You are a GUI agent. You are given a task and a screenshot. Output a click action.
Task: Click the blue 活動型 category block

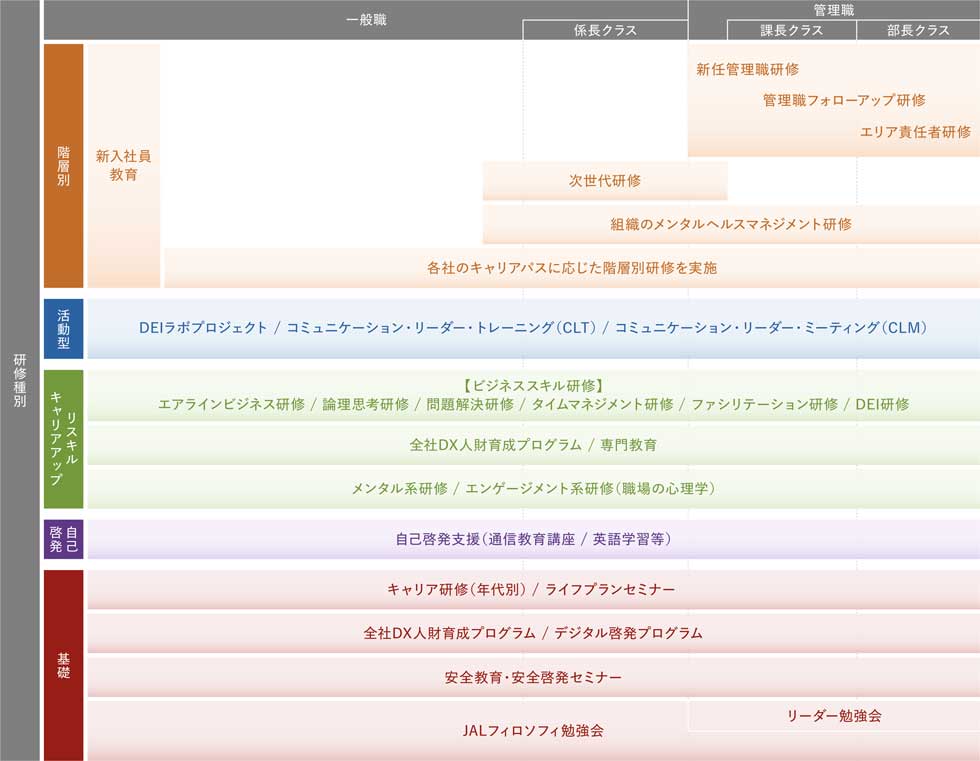pyautogui.click(x=63, y=329)
